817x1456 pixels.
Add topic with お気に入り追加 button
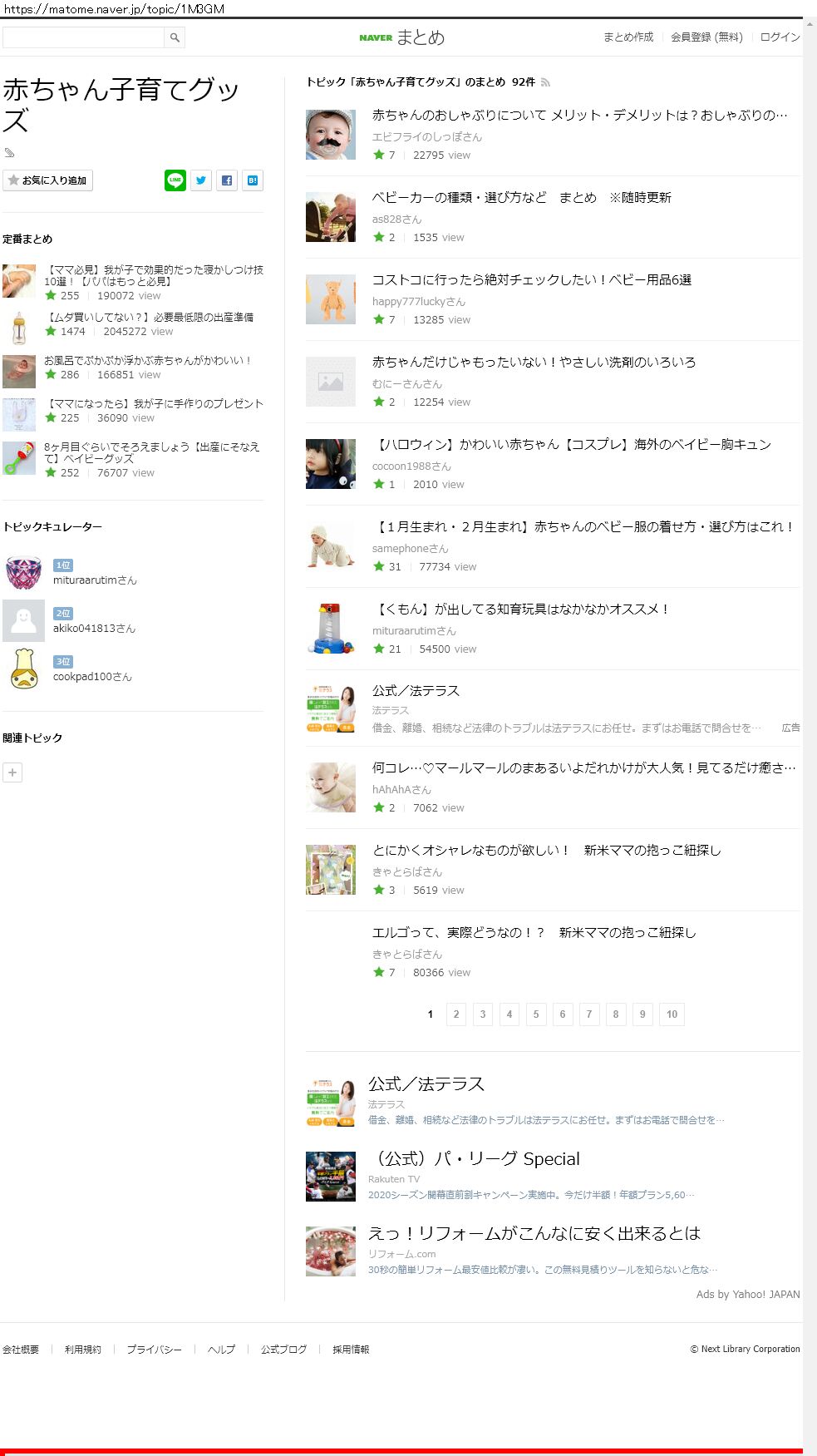pyautogui.click(x=47, y=180)
